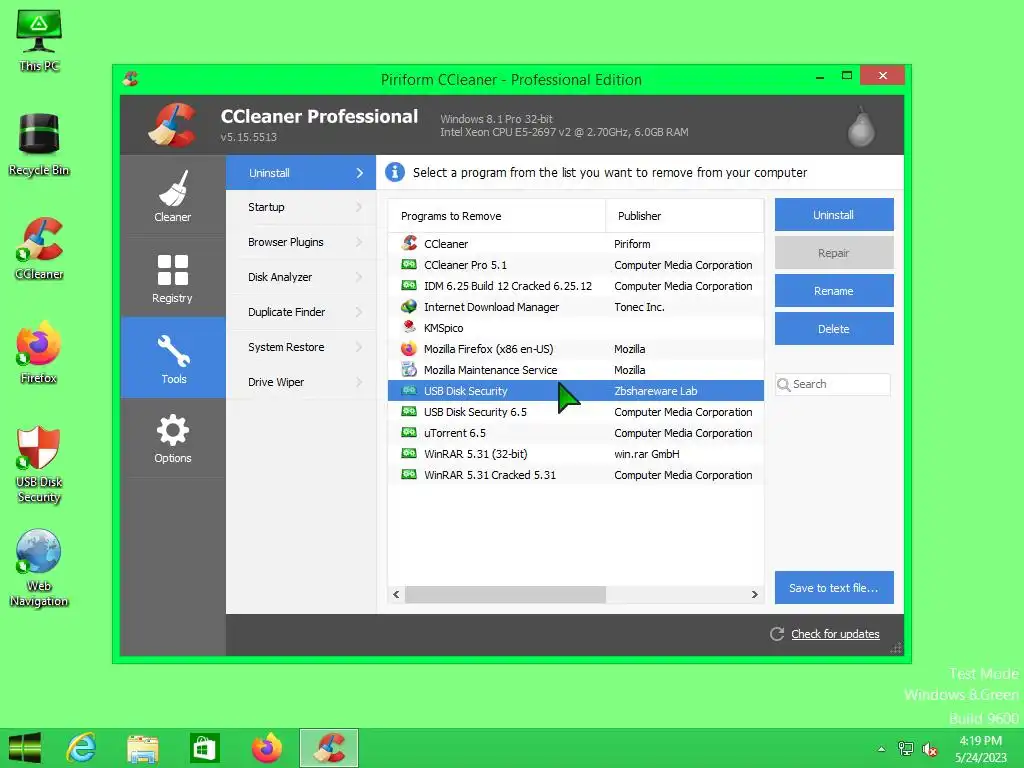
Task: Click the refresh icon beside Check for updates
Action: coord(777,634)
